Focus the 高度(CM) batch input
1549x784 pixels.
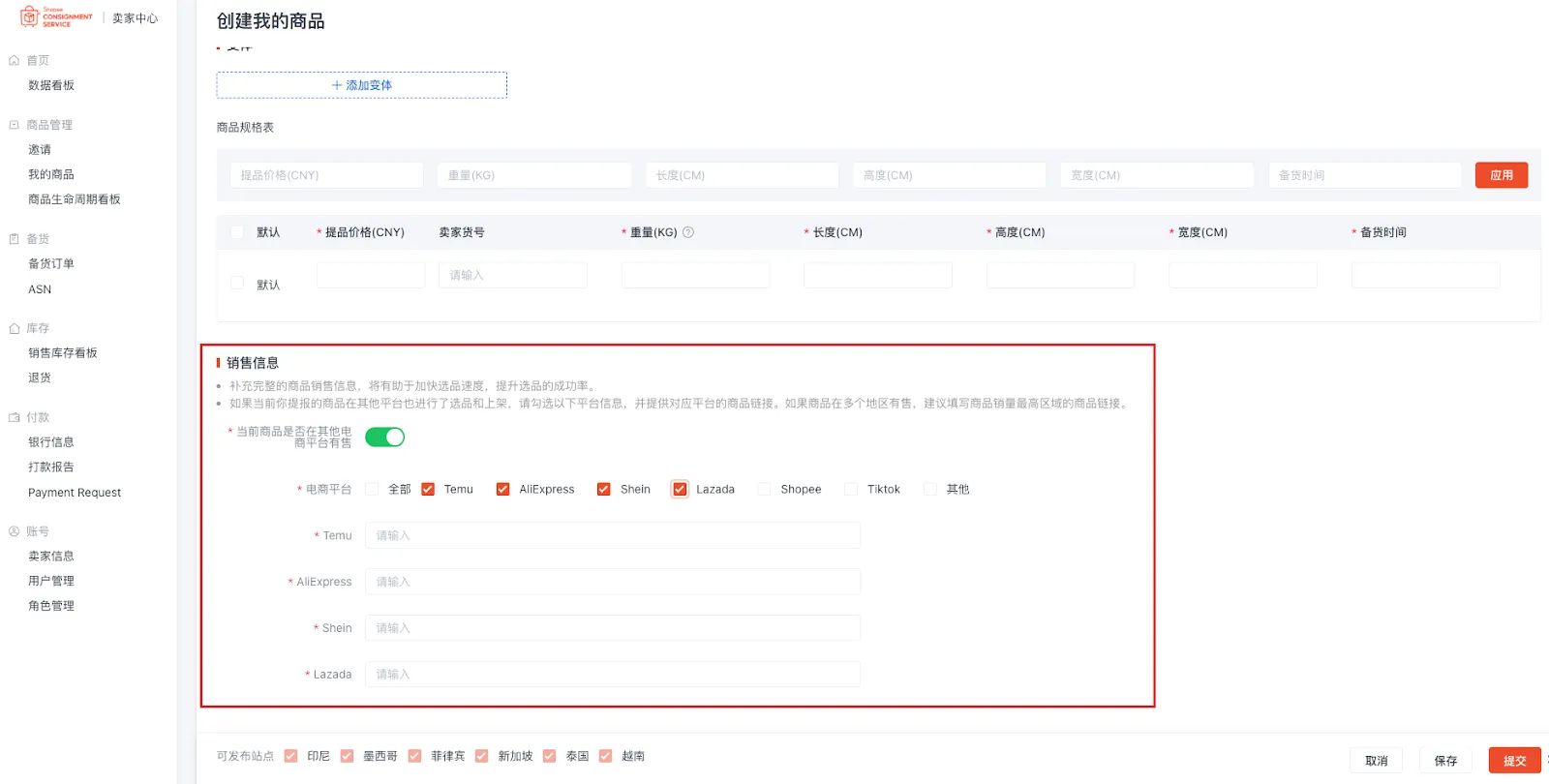coord(949,175)
